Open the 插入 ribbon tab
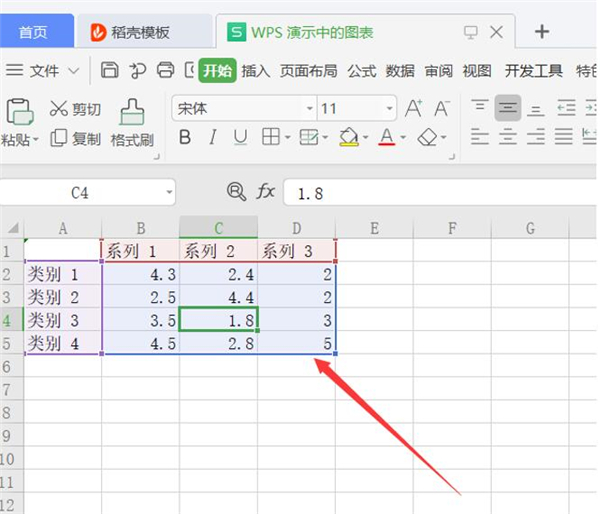600x514 pixels. point(256,70)
